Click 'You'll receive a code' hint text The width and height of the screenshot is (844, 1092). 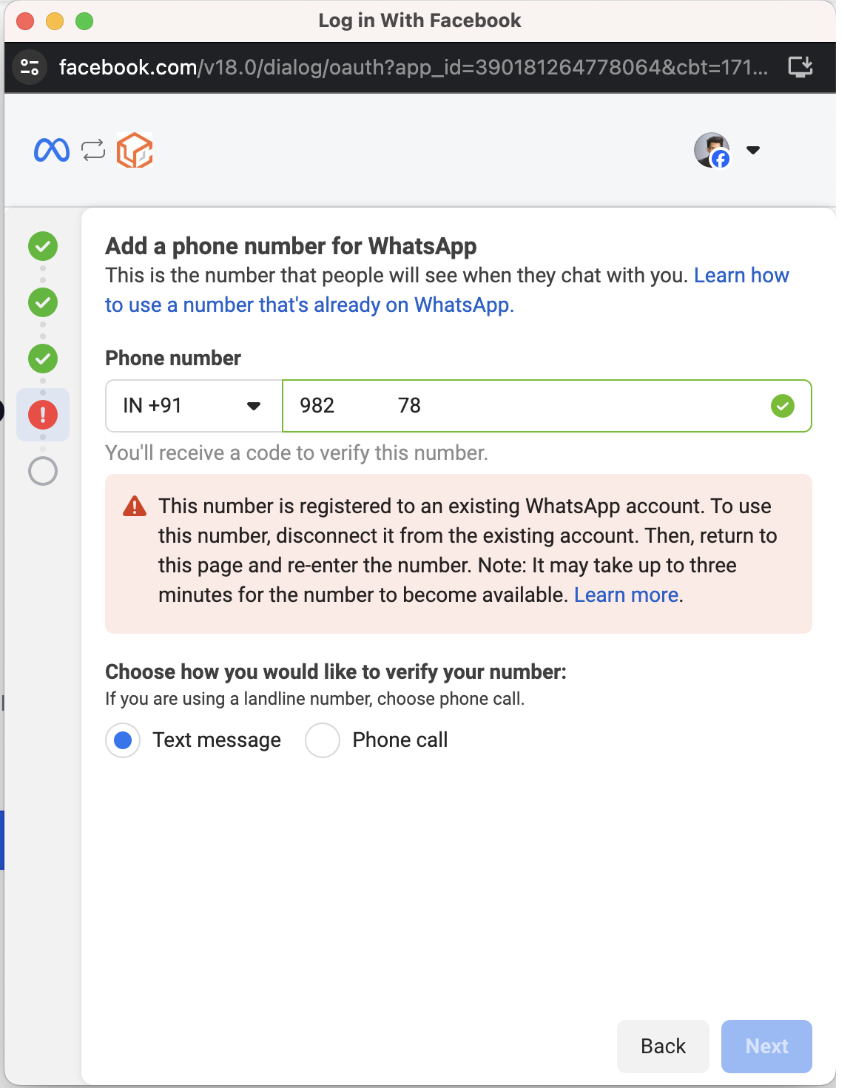click(x=297, y=453)
